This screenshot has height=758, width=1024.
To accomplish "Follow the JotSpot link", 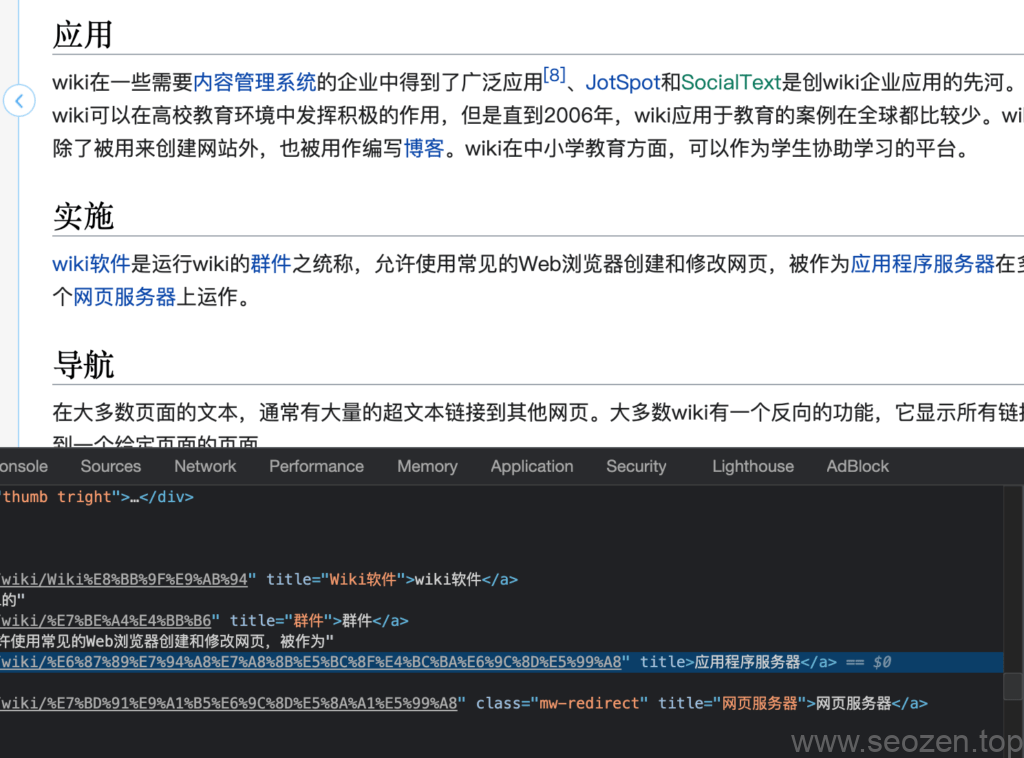I will [x=622, y=82].
